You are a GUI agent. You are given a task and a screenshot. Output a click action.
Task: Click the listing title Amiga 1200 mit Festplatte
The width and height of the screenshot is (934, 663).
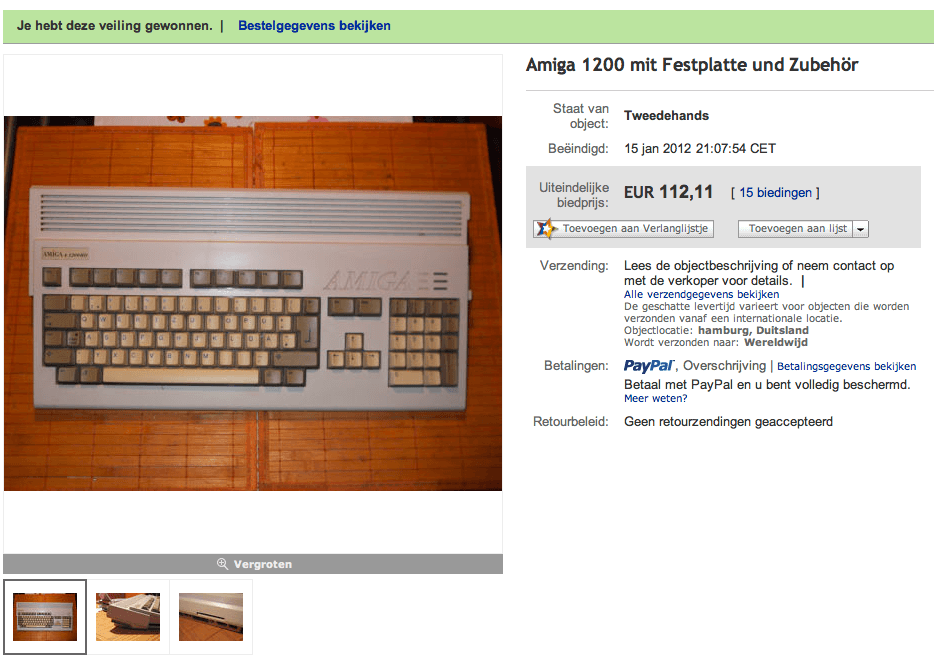[692, 64]
